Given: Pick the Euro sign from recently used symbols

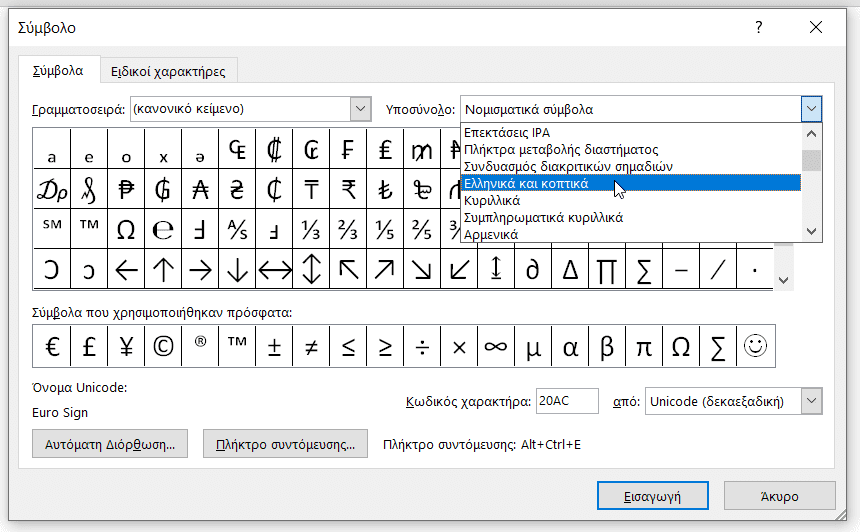Looking at the screenshot, I should click(51, 346).
